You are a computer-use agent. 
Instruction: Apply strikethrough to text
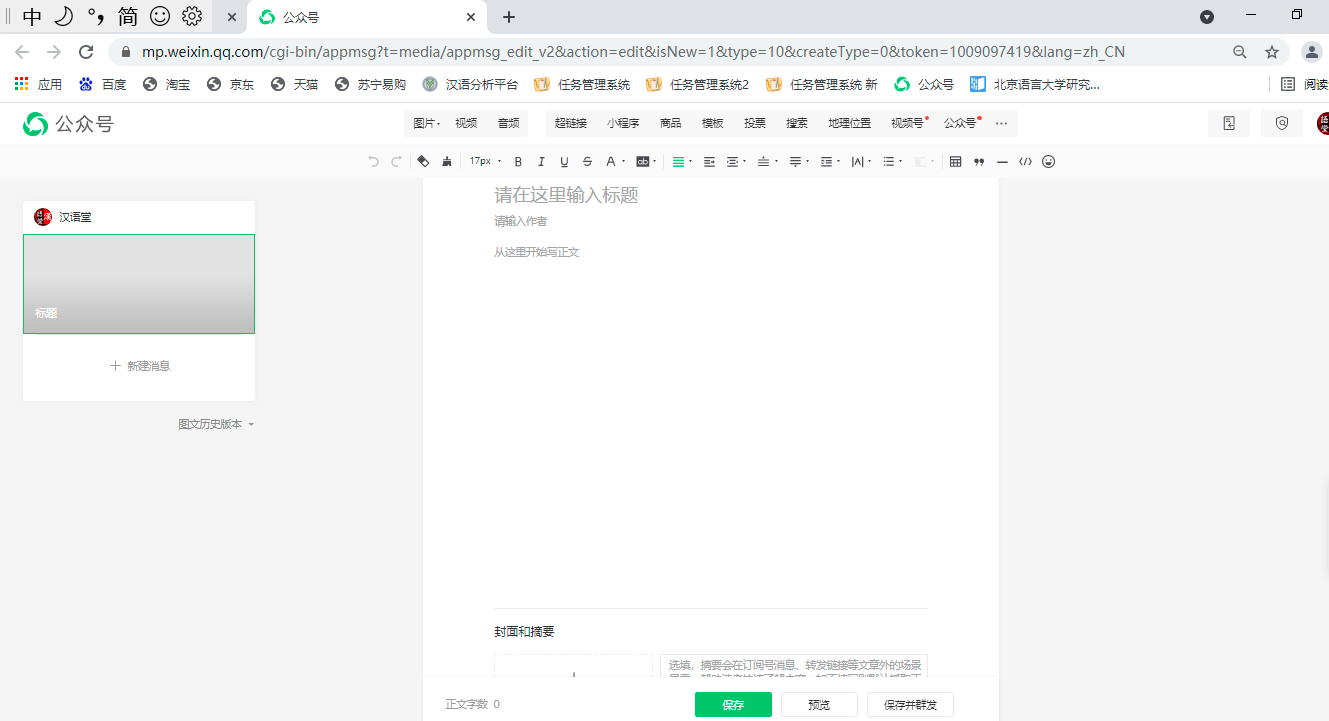point(587,162)
